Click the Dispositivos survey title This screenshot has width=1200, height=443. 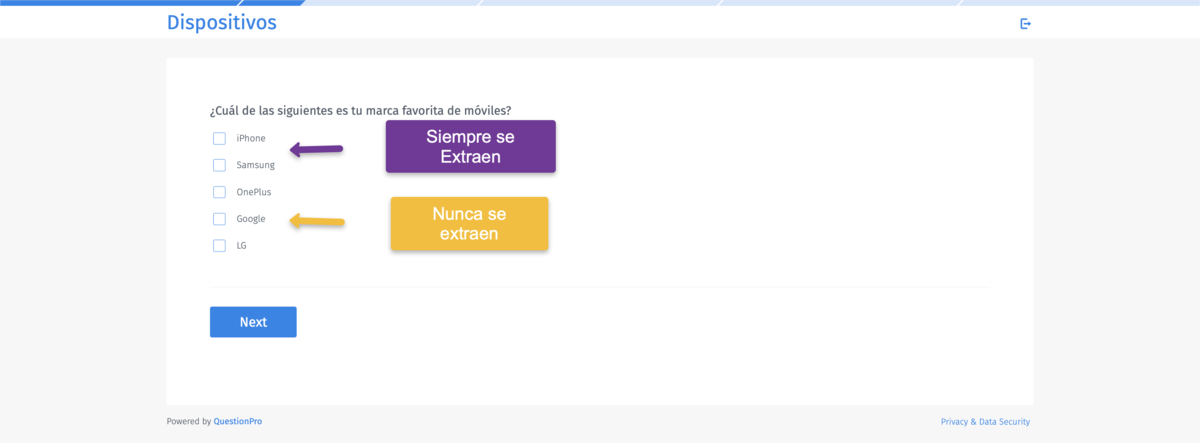tap(222, 22)
